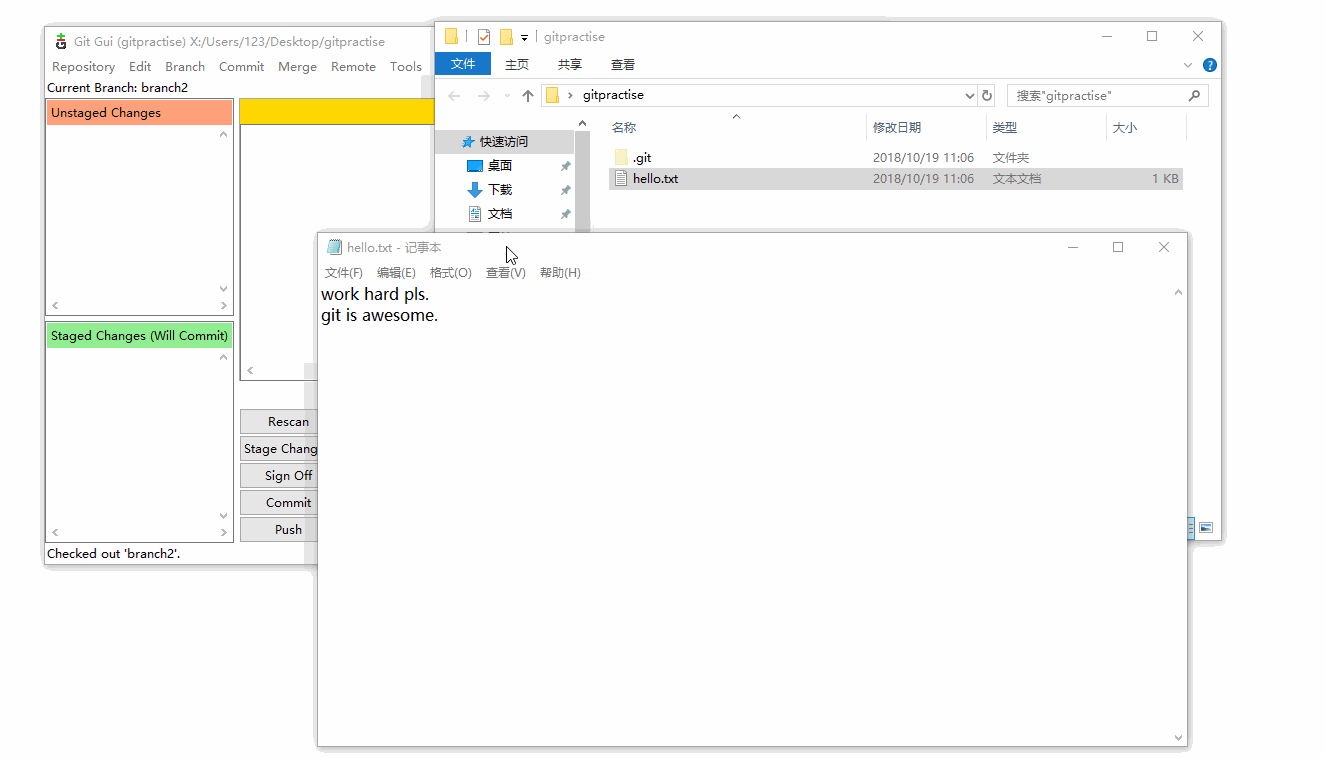Open the Repository menu in Git Gui

coord(83,67)
